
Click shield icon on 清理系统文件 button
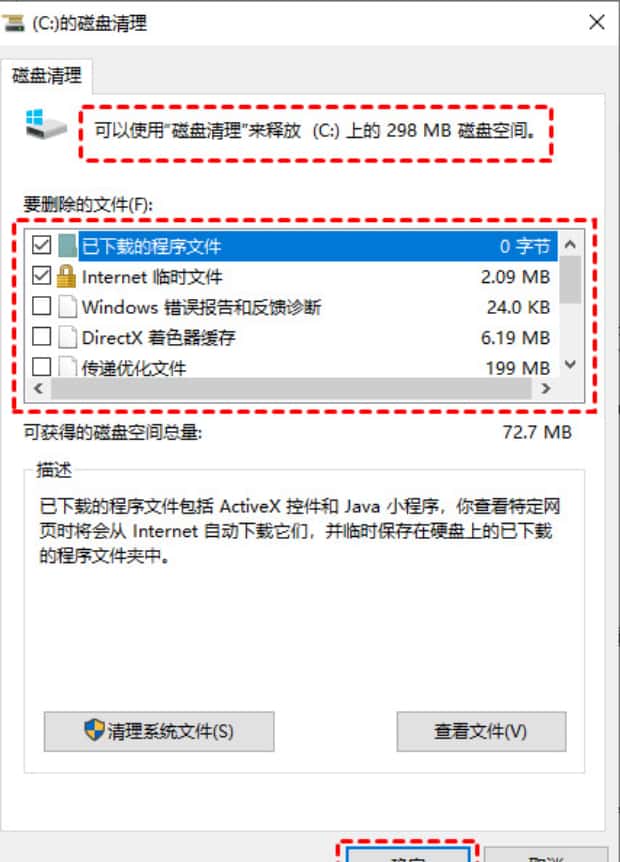95,730
